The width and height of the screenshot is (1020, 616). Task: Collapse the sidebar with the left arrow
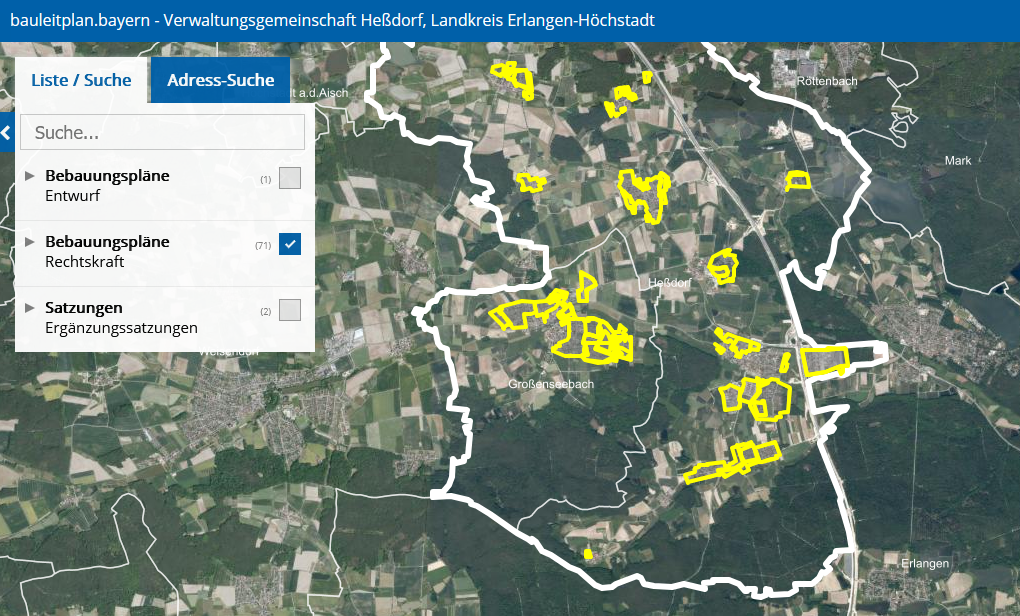pyautogui.click(x=6, y=132)
